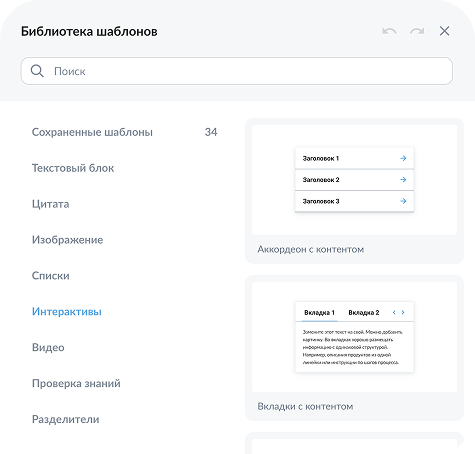This screenshot has width=475, height=454.
Task: Select the Текстовый блок category
Action: pos(73,168)
